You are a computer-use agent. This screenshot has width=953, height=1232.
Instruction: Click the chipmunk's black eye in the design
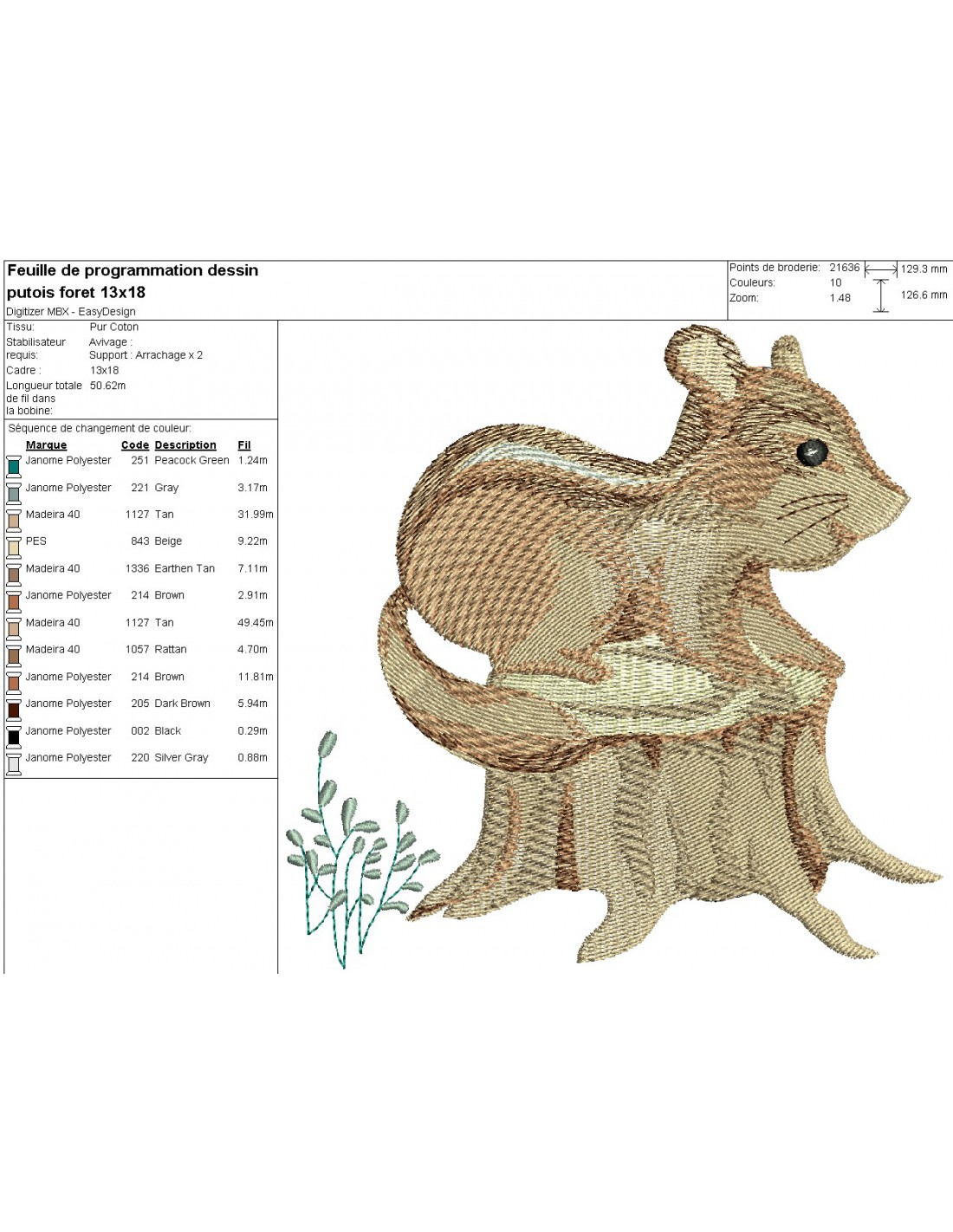click(x=812, y=451)
